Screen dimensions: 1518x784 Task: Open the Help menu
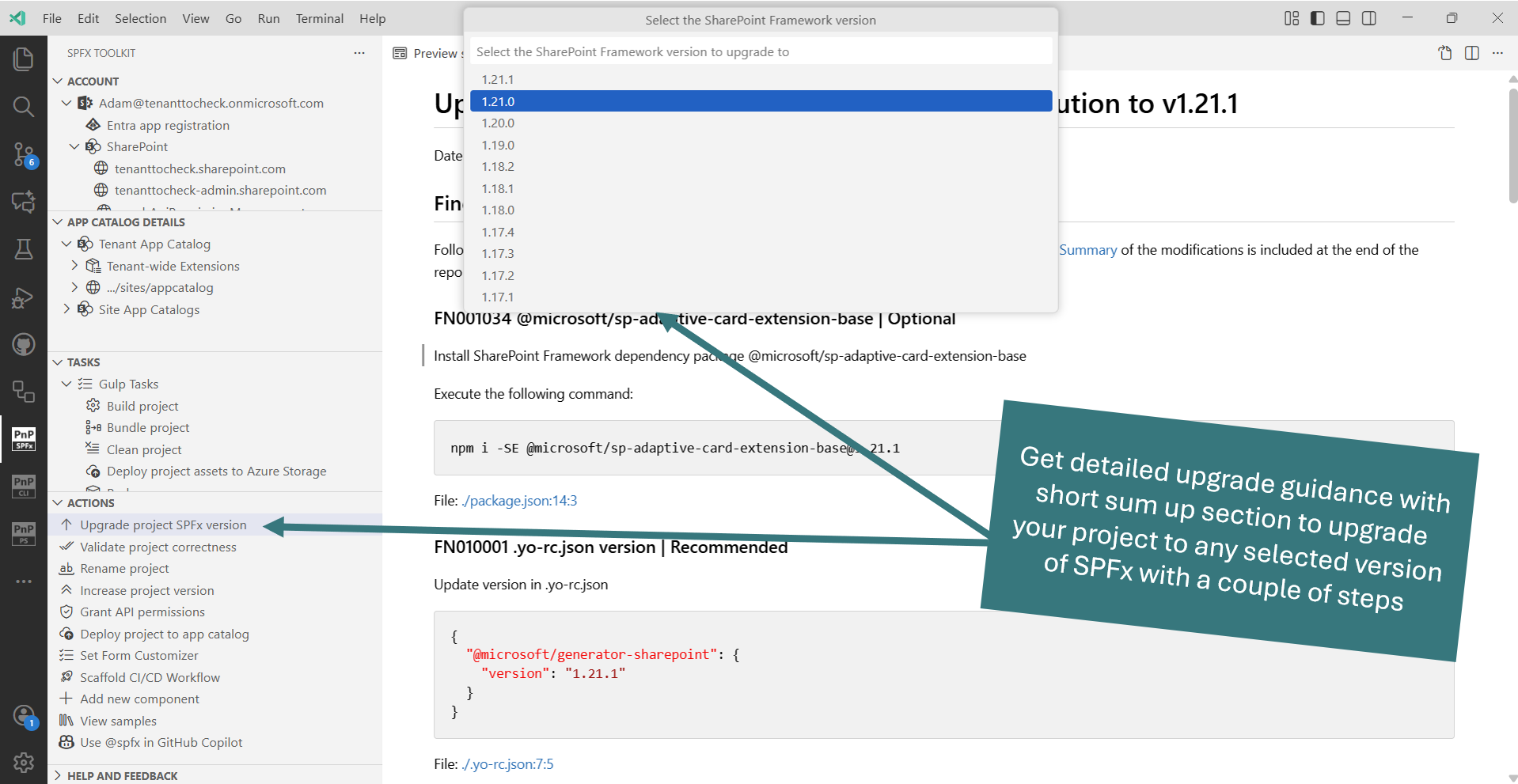click(x=372, y=18)
